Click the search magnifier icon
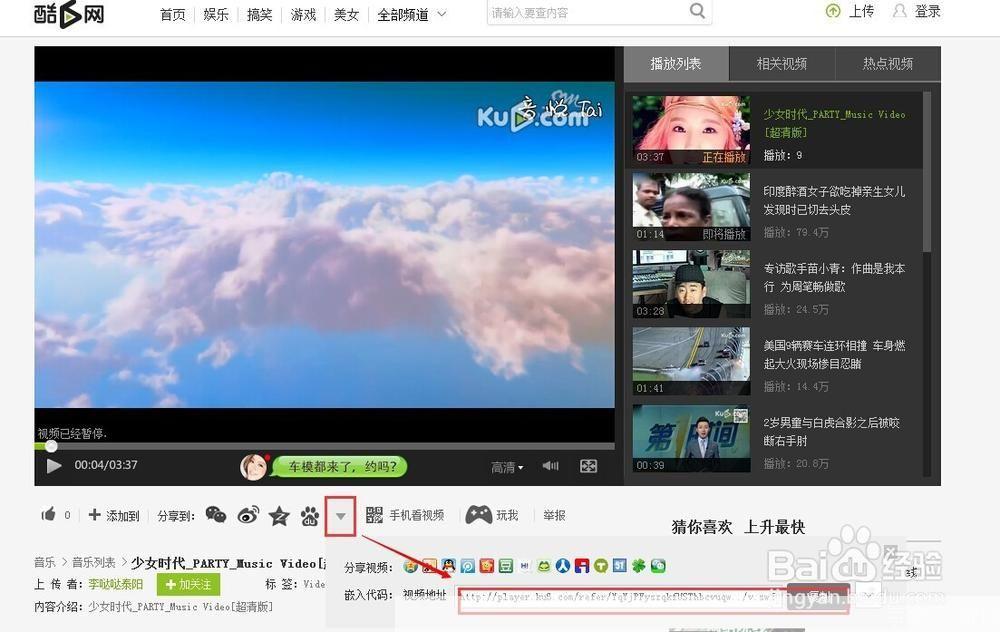The image size is (1000, 632). click(x=698, y=11)
